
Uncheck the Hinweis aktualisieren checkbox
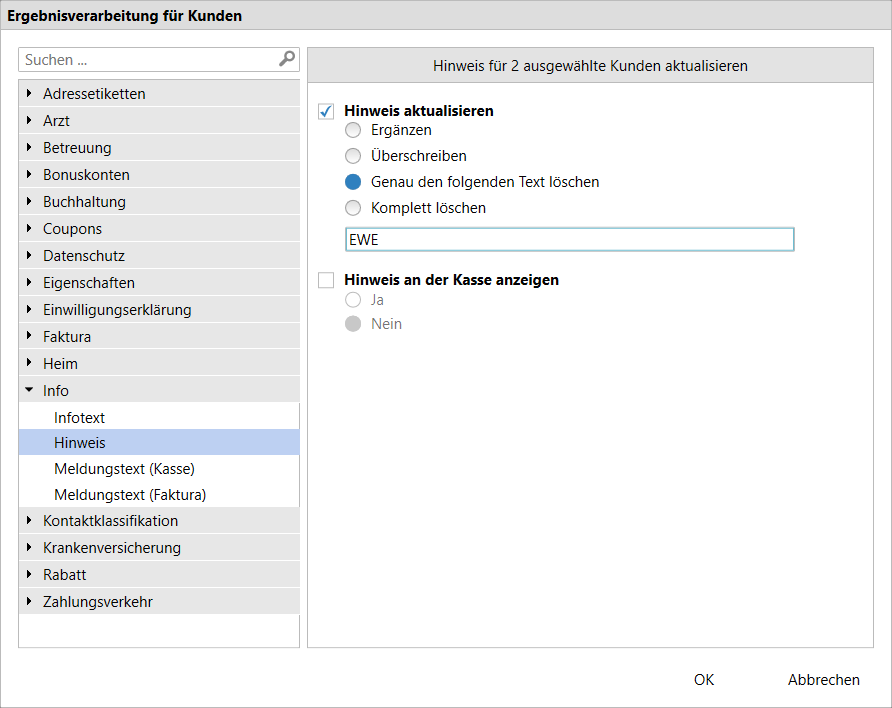coord(326,111)
